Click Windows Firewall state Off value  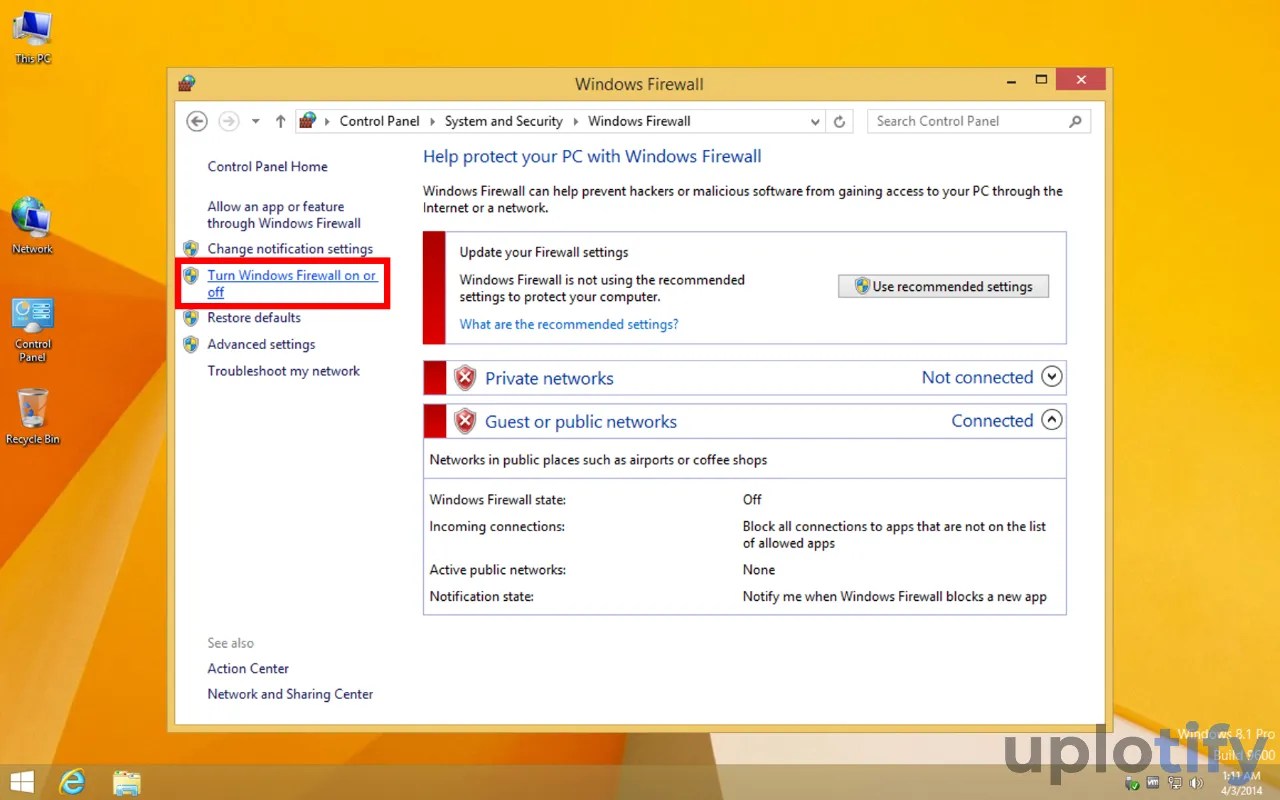coord(752,499)
